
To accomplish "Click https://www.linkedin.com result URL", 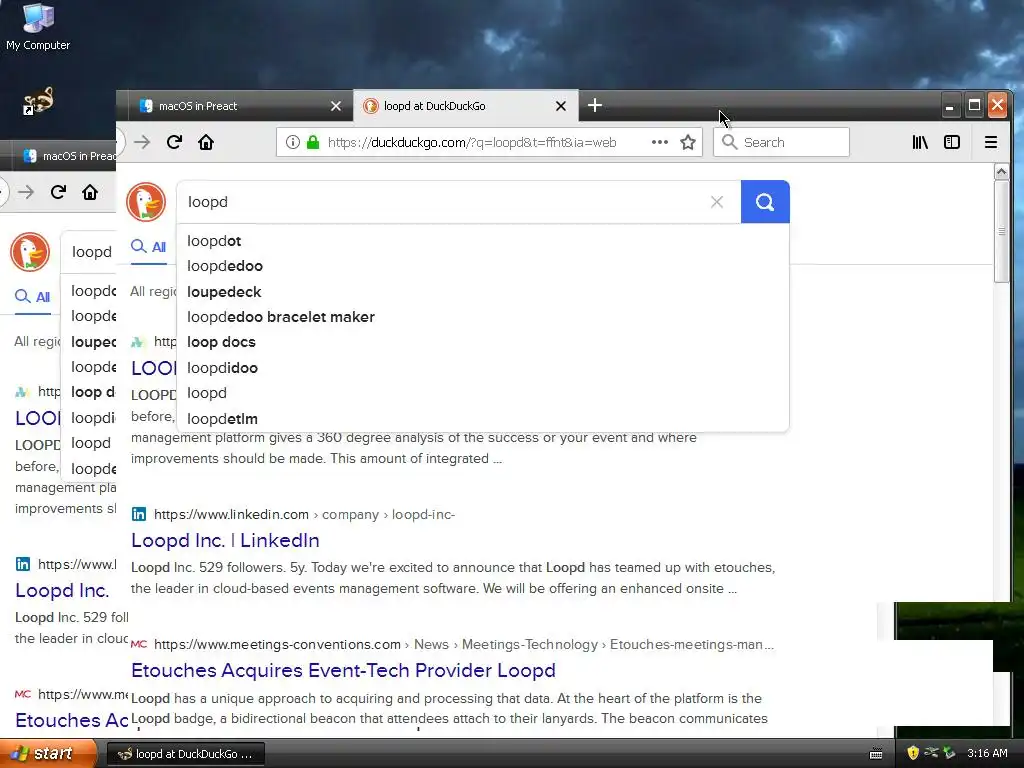I will (x=231, y=514).
